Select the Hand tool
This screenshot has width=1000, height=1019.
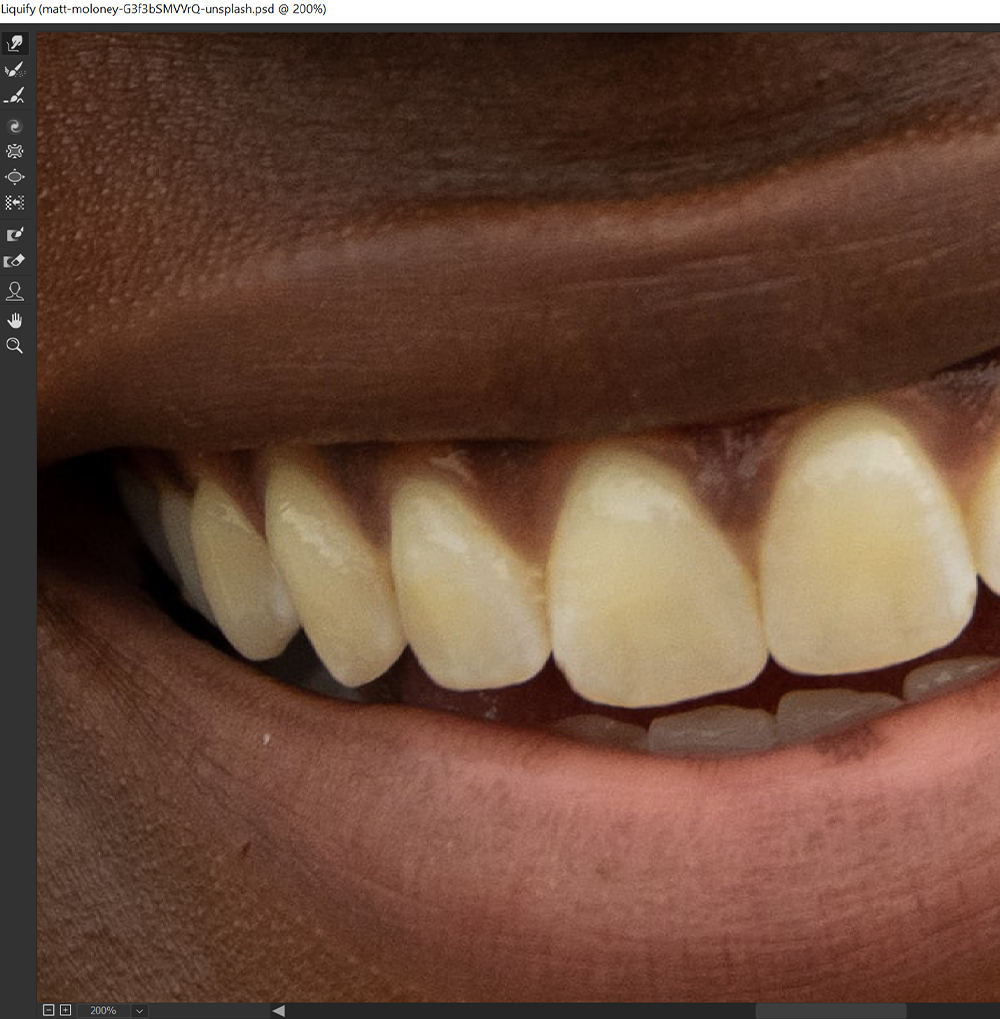pos(14,320)
